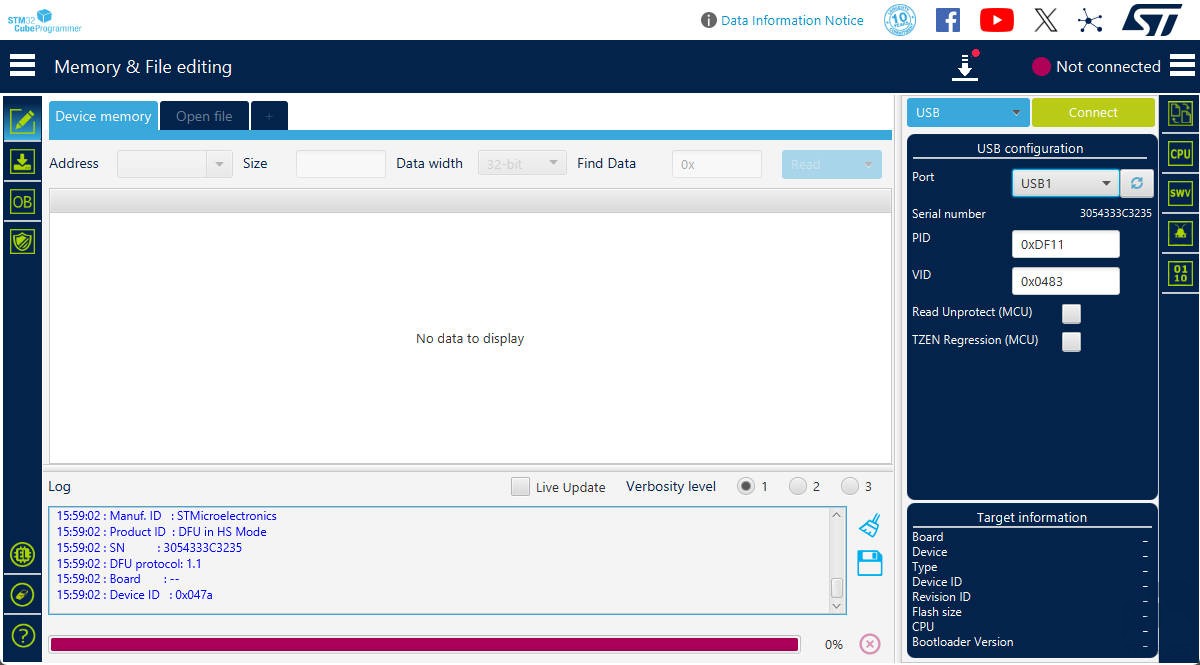Click the progress bar at 0%

(424, 644)
